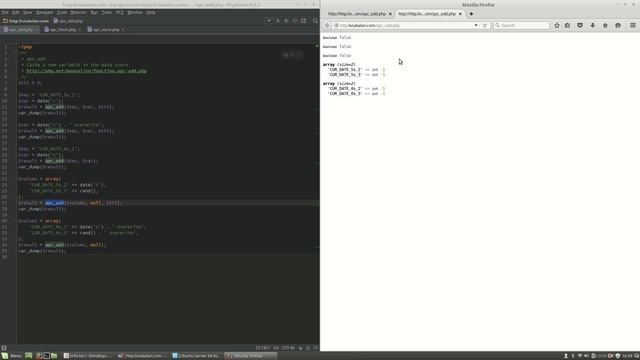Click the show desktop icon on the taskbar

(29, 356)
